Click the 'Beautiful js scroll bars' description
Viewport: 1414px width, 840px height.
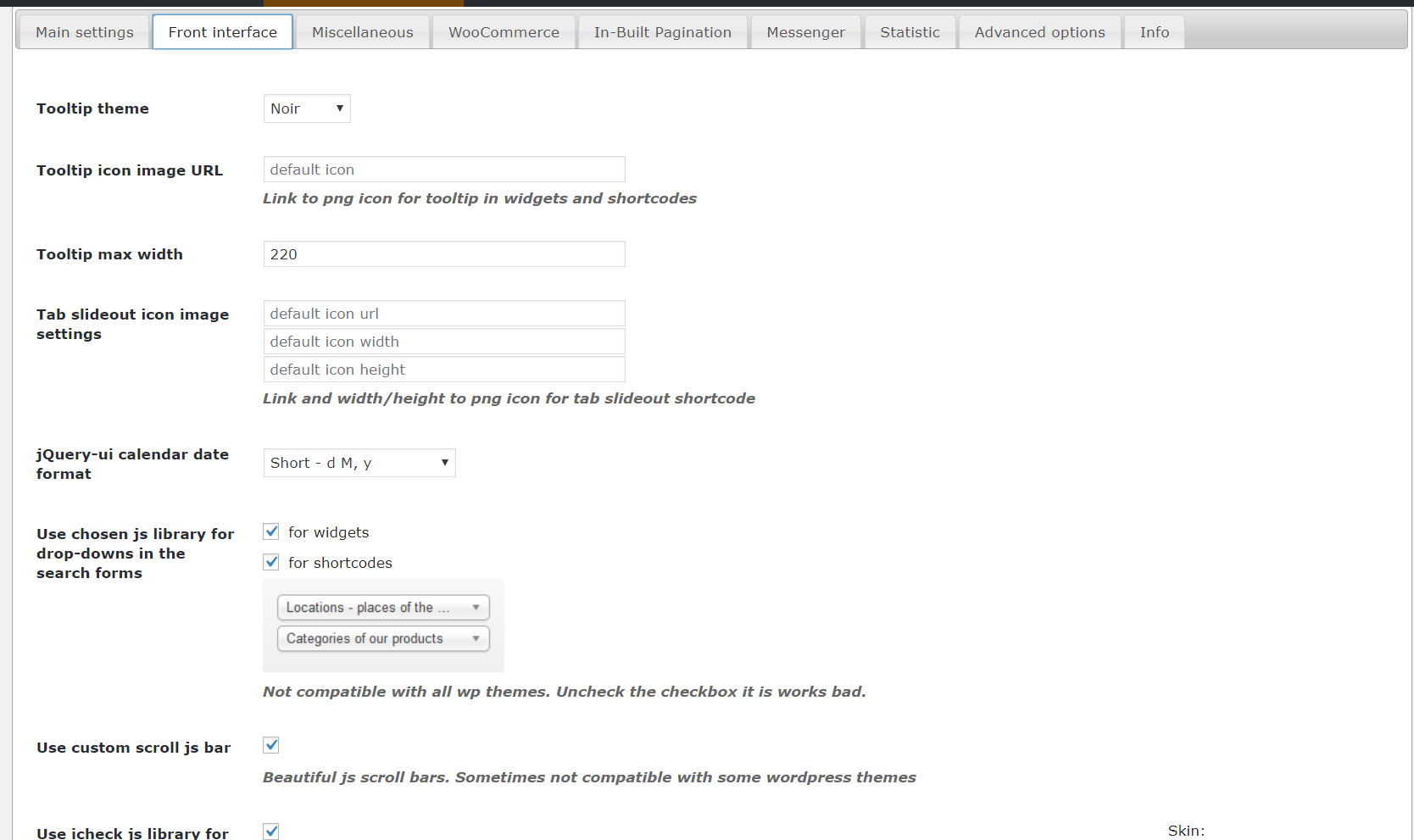pos(589,777)
